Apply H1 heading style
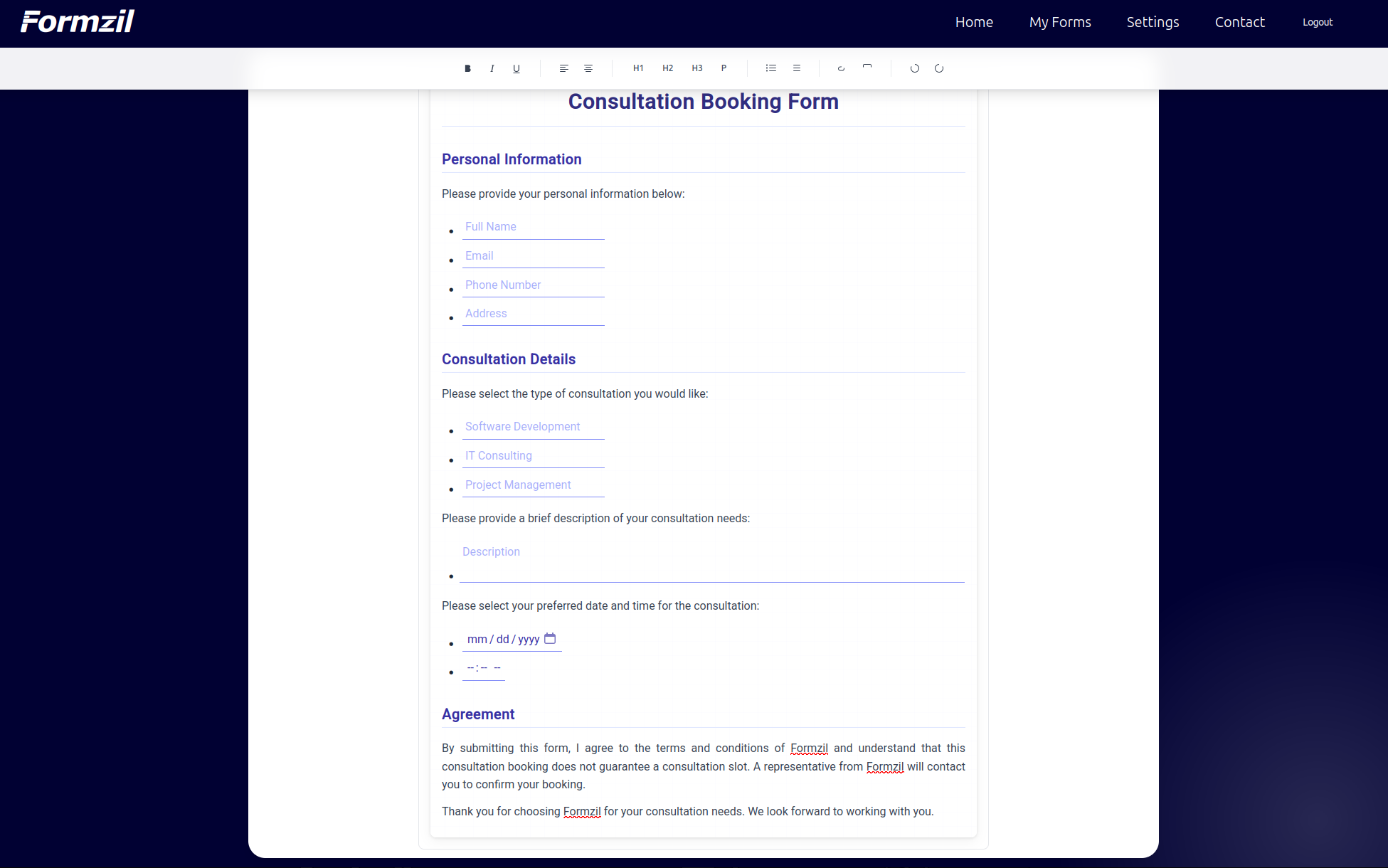 pyautogui.click(x=638, y=68)
